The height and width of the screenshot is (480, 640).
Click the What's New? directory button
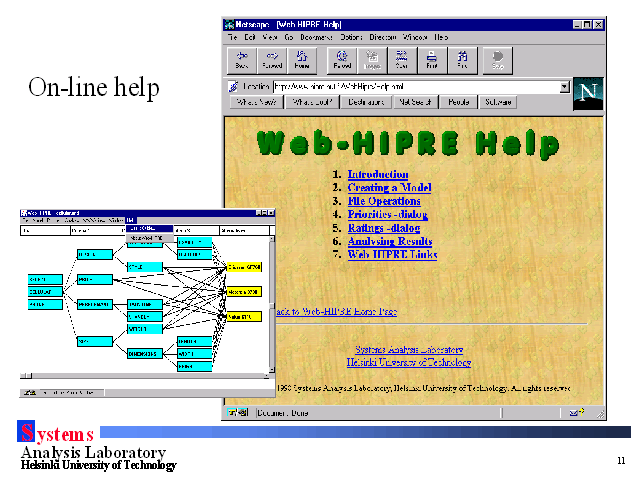pyautogui.click(x=254, y=102)
